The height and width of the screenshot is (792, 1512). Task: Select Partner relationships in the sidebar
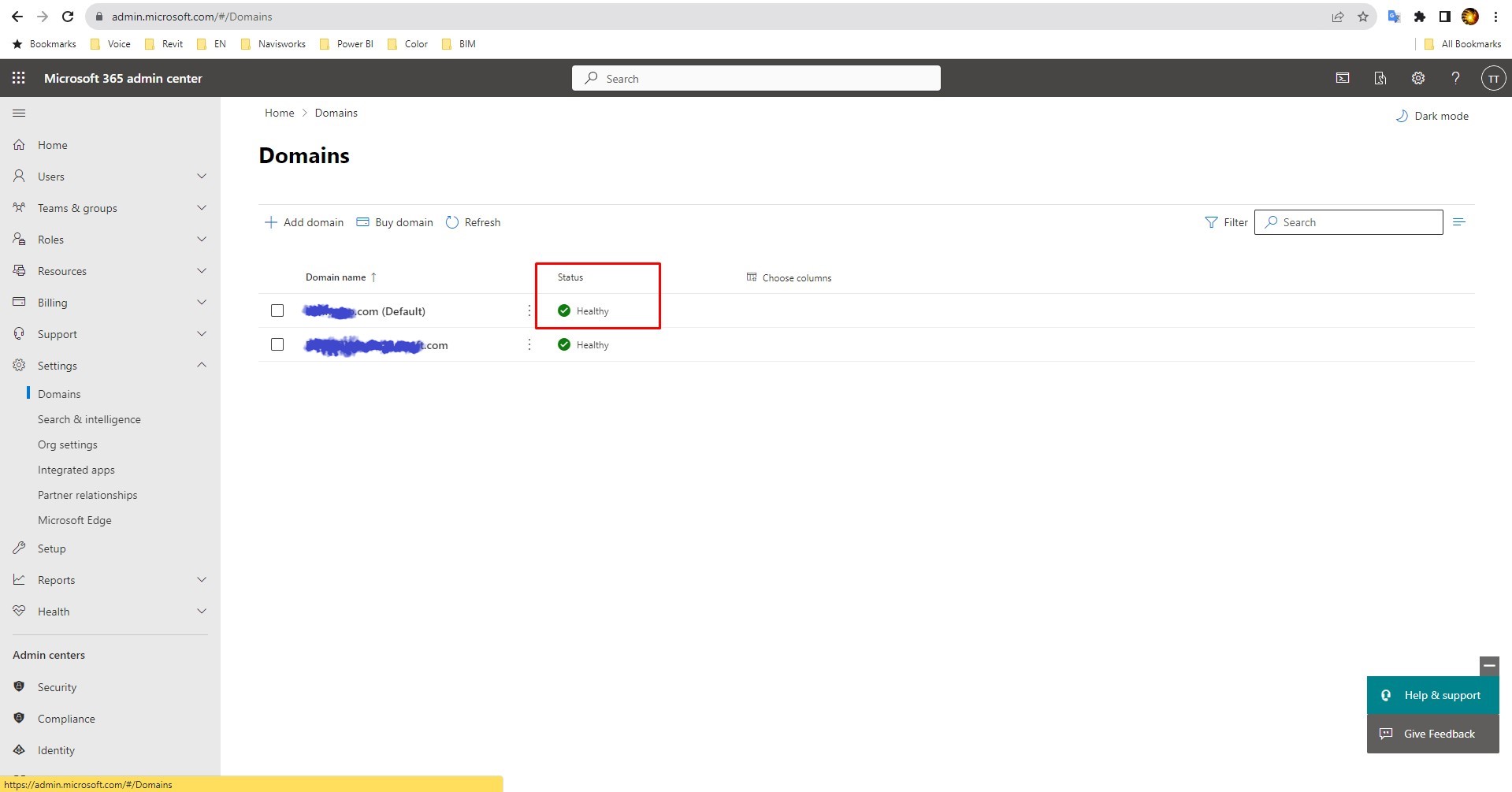[x=87, y=495]
